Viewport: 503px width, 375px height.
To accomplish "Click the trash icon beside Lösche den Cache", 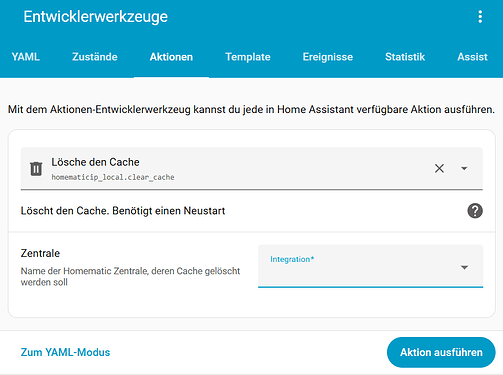I will [36, 168].
